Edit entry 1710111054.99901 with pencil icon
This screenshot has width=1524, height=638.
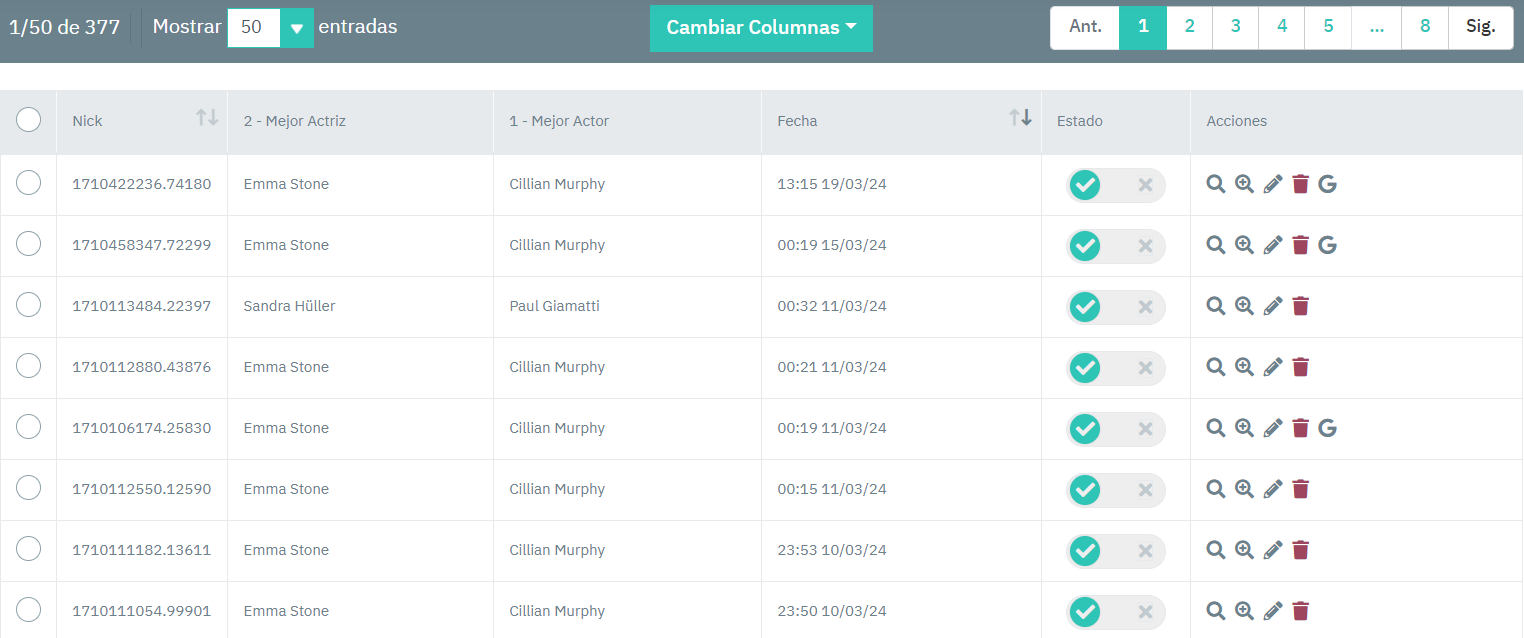[x=1273, y=611]
